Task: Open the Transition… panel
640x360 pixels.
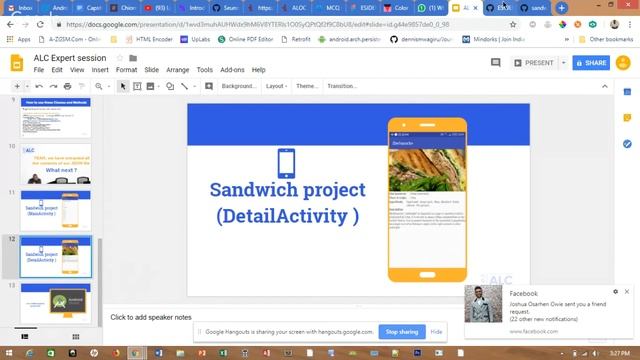Action: 342,86
